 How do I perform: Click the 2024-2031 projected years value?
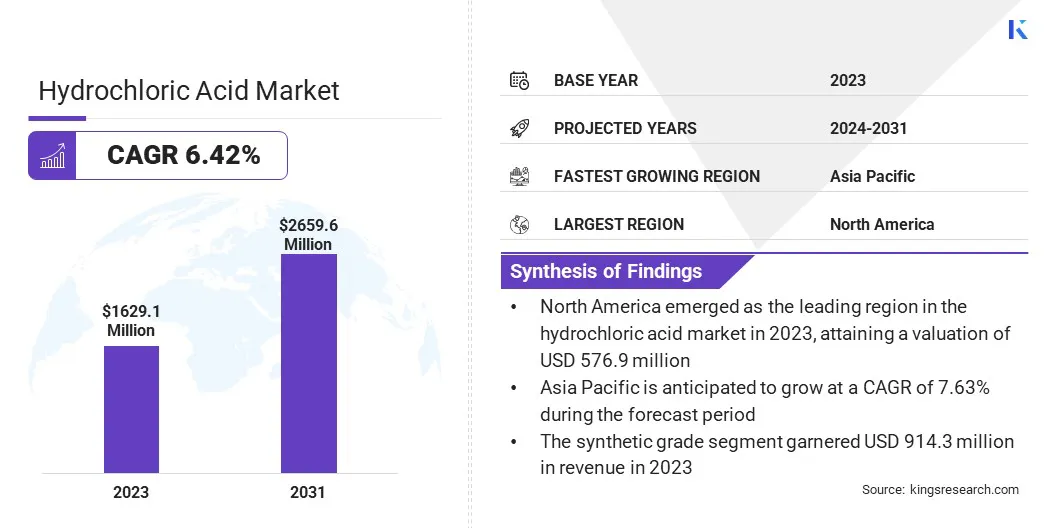pos(868,128)
